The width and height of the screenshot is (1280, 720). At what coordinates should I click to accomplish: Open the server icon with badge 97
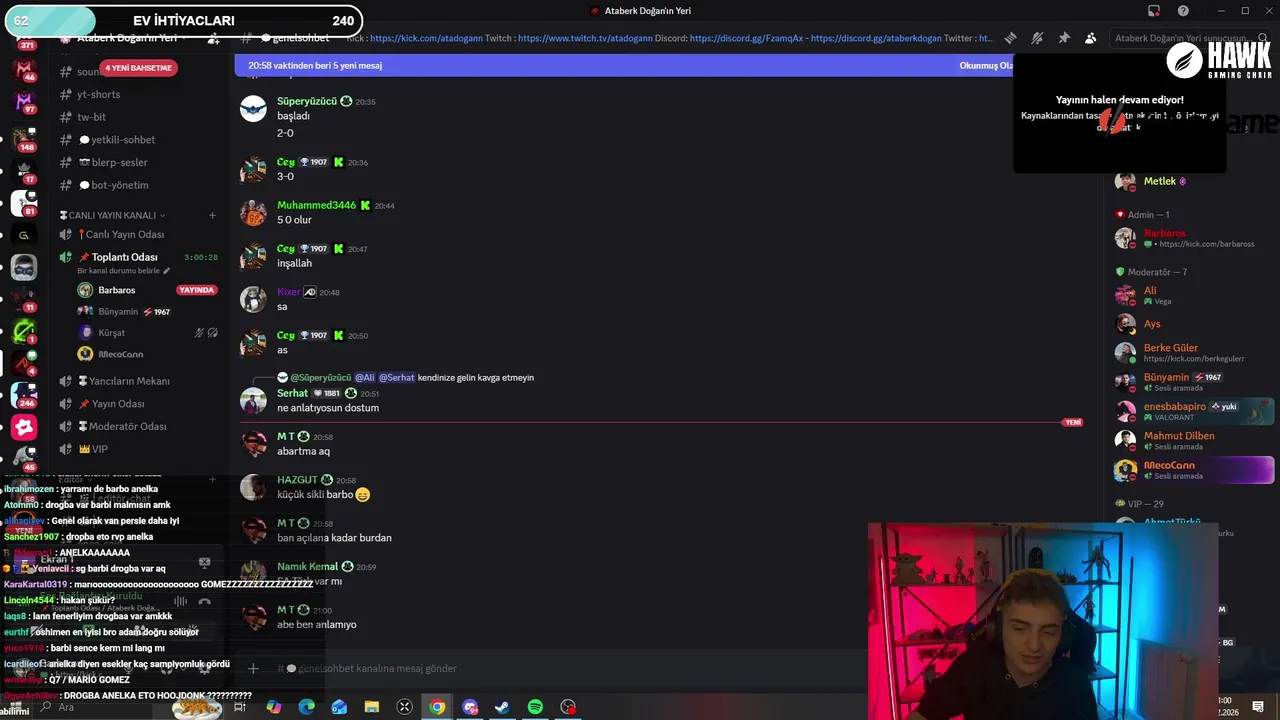click(x=24, y=101)
